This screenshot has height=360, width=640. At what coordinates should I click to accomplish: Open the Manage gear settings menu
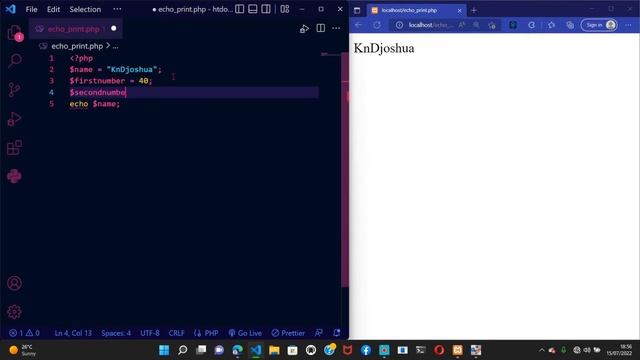coord(14,312)
